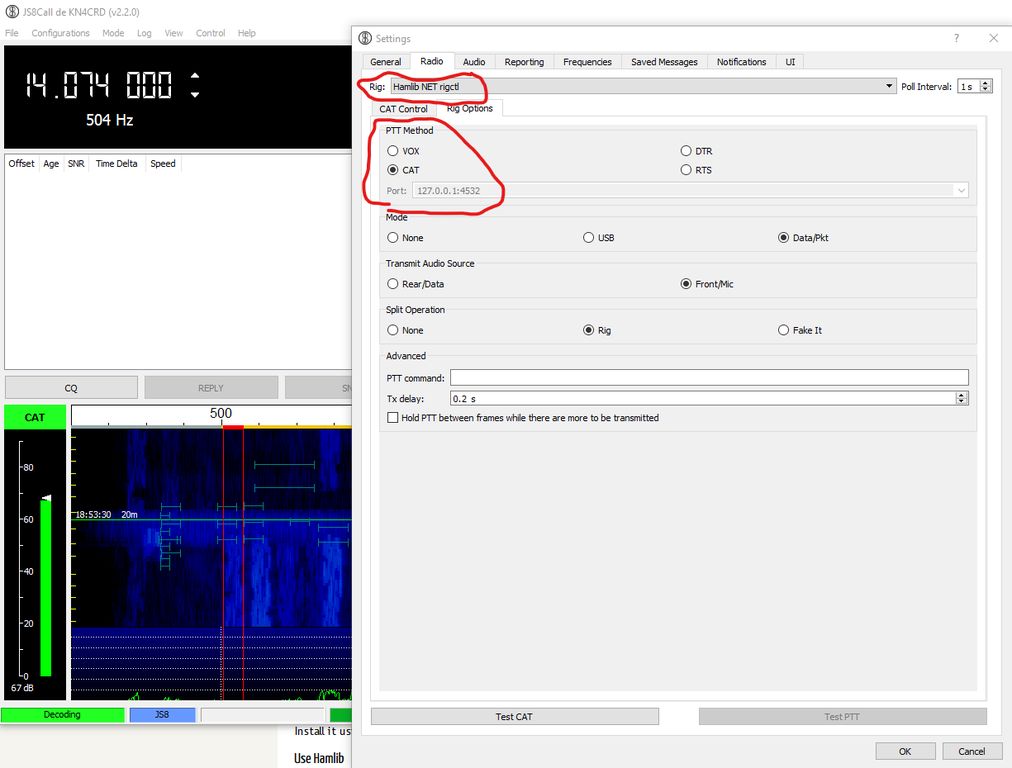Click the 500 Hz waterfall frequency marker

tap(221, 413)
